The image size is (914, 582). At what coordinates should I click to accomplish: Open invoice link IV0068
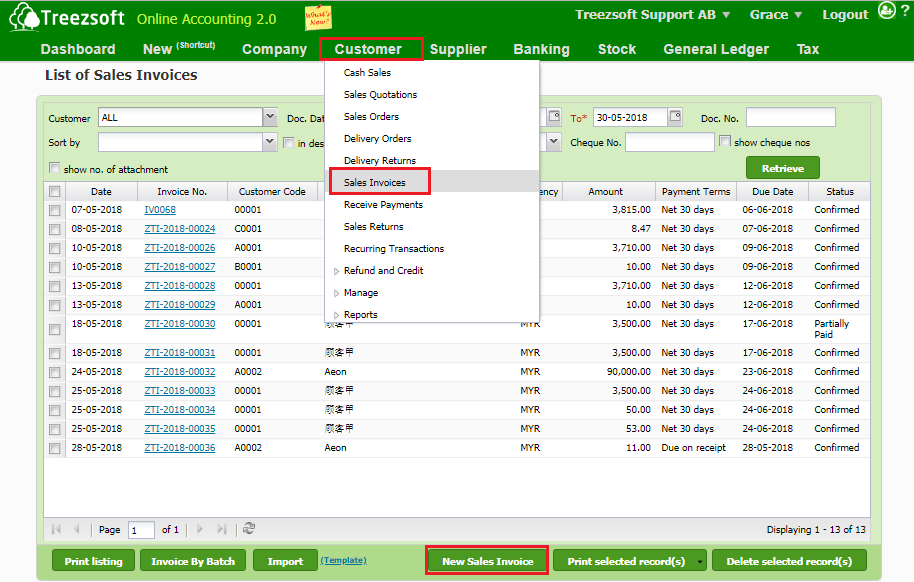coord(160,210)
